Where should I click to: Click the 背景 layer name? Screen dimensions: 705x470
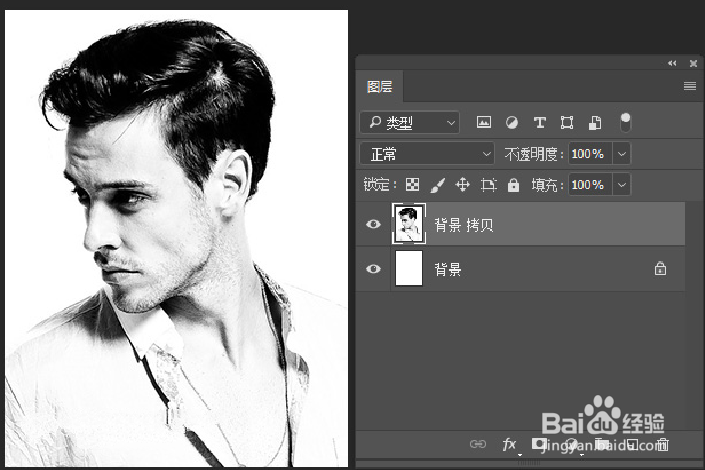tap(448, 269)
